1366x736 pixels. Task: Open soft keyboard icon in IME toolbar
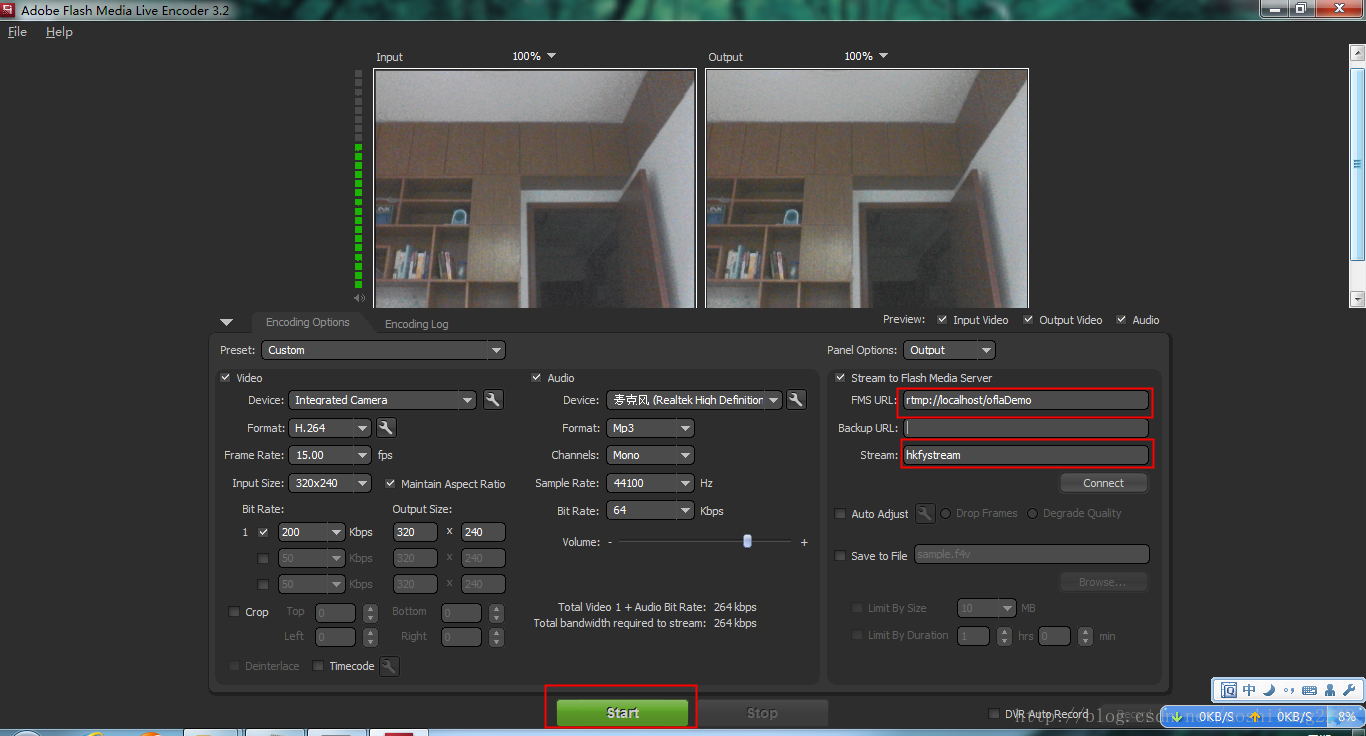click(1309, 690)
